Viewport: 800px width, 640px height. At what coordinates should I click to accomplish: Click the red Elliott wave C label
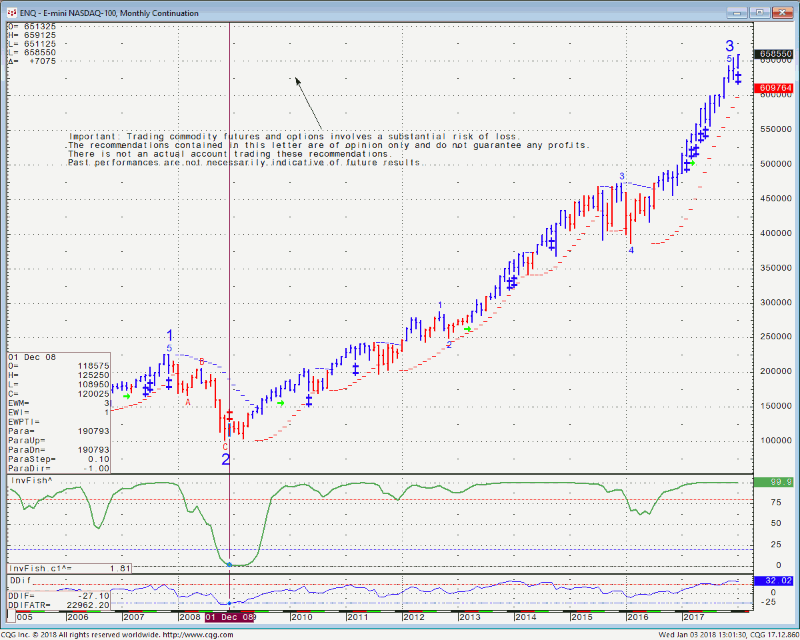(x=225, y=447)
